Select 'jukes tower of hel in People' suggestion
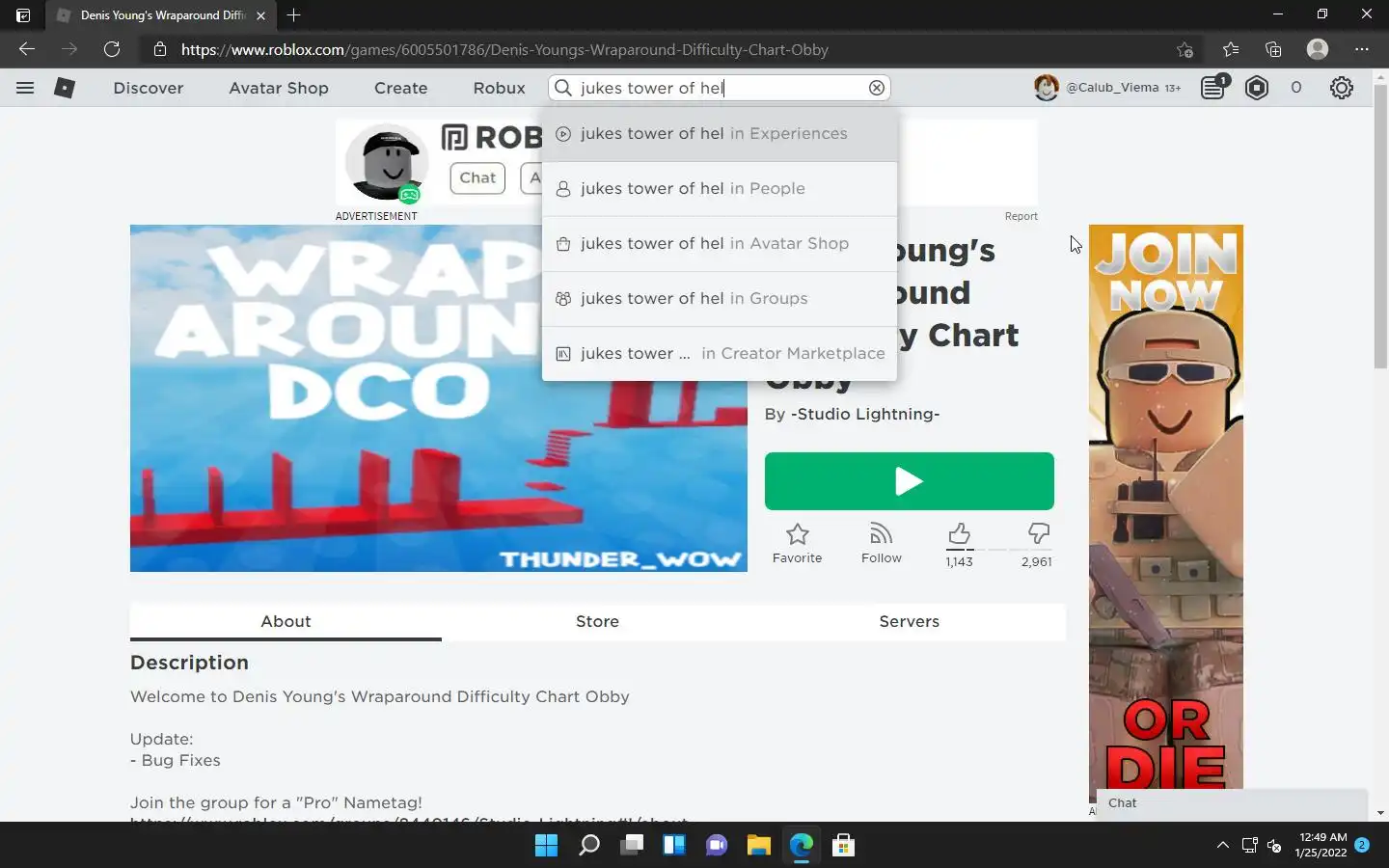 [720, 189]
